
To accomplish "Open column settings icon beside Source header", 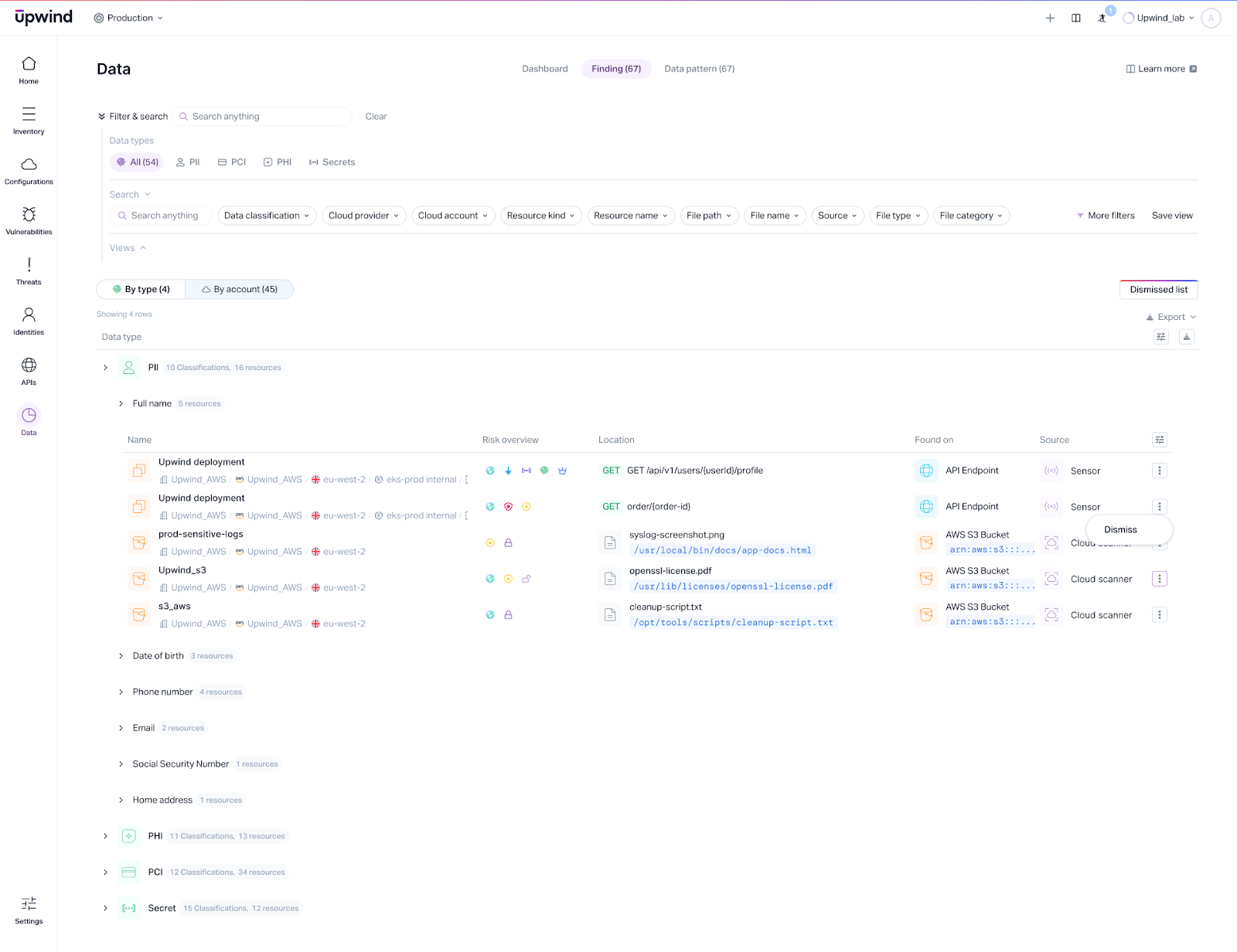I will pos(1160,440).
